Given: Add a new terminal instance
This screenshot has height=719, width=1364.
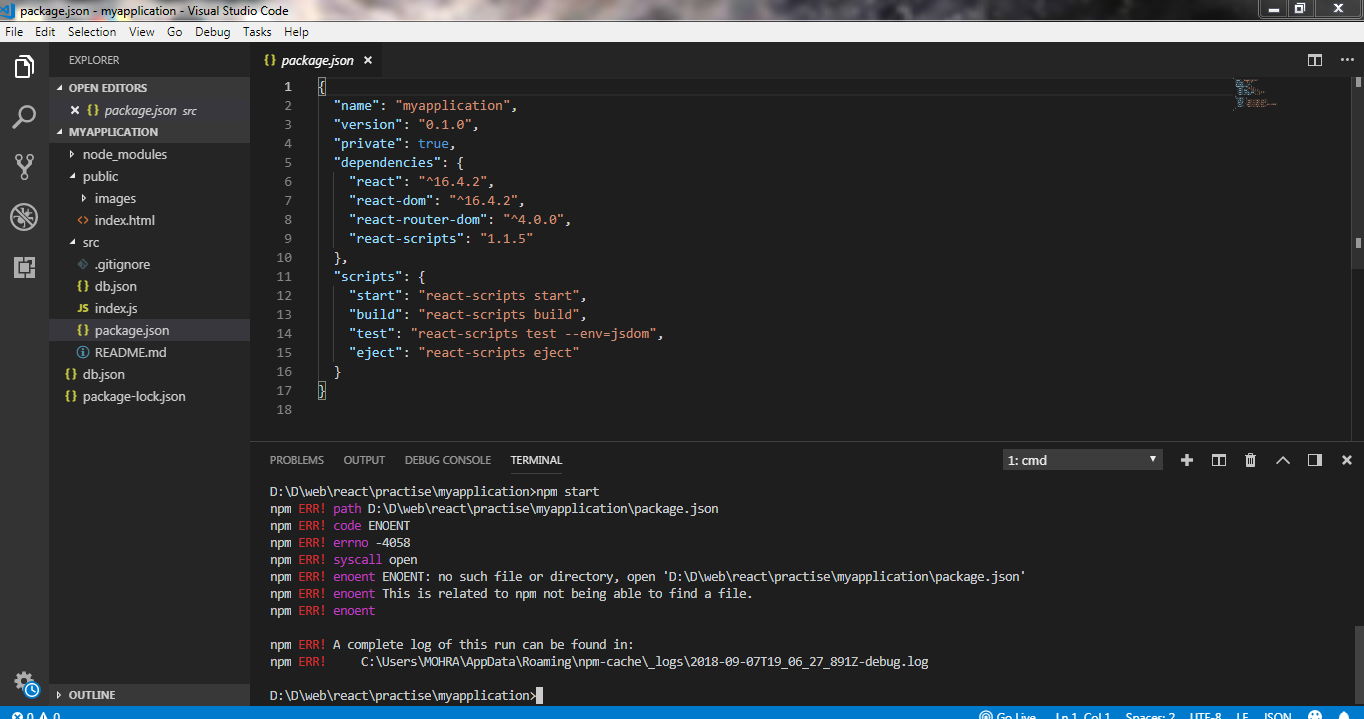Looking at the screenshot, I should click(1186, 459).
